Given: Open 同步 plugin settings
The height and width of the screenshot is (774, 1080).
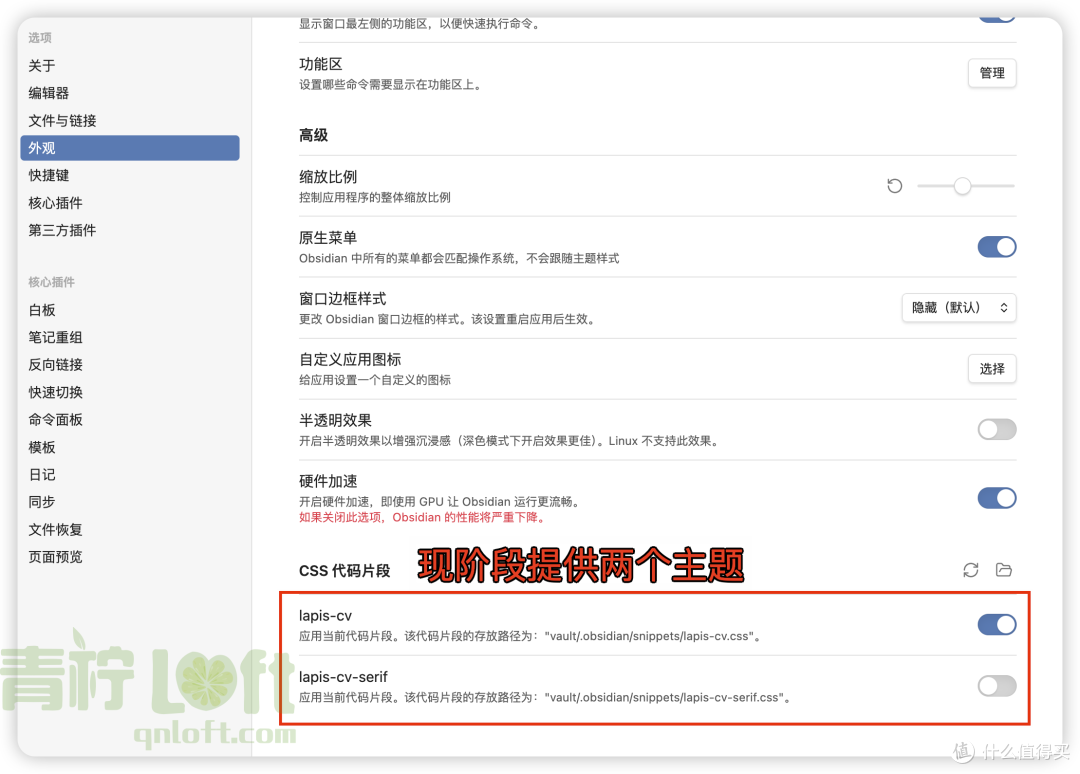Looking at the screenshot, I should point(130,502).
